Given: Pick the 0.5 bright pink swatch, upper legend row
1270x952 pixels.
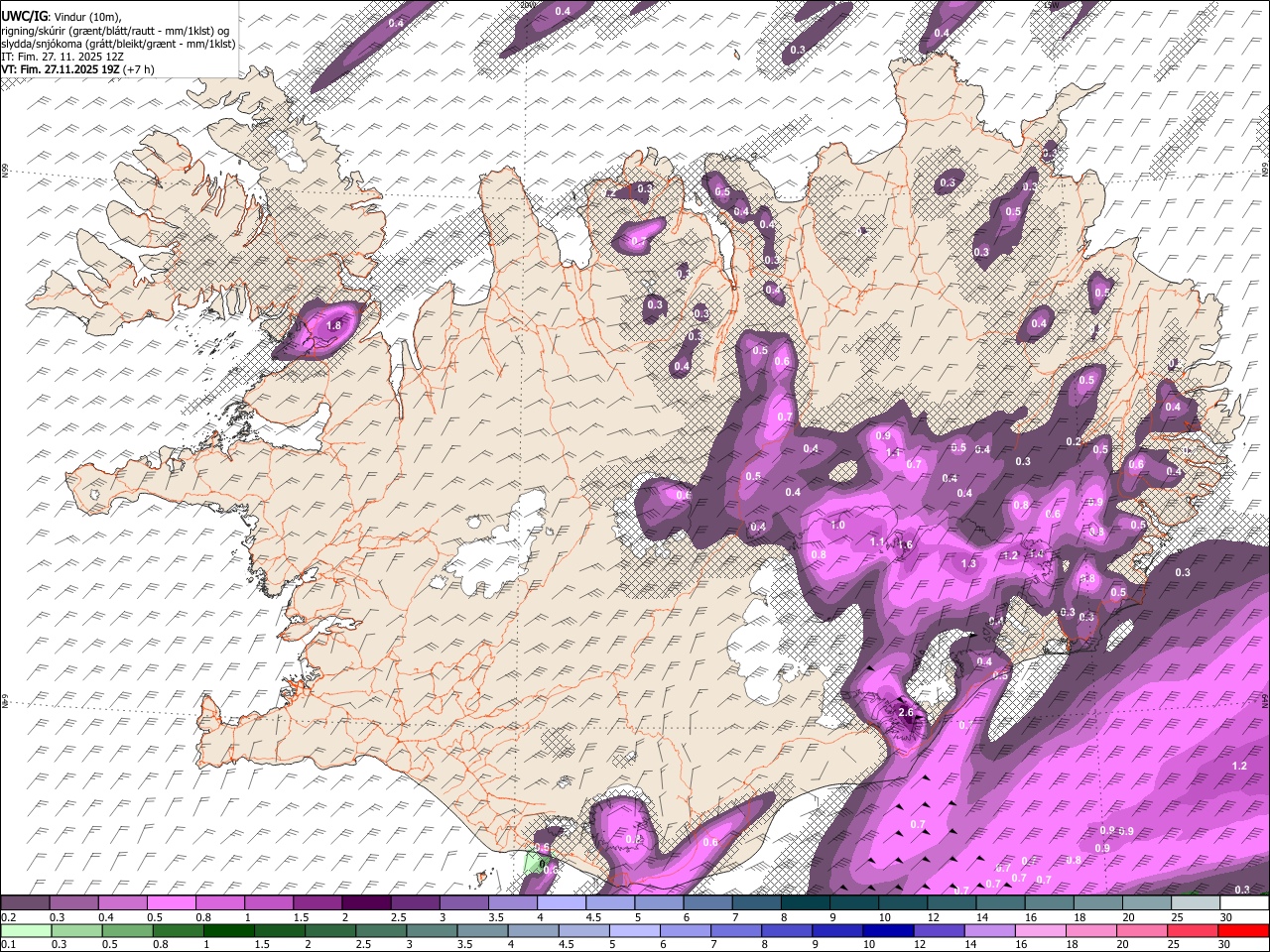Looking at the screenshot, I should pos(170,902).
